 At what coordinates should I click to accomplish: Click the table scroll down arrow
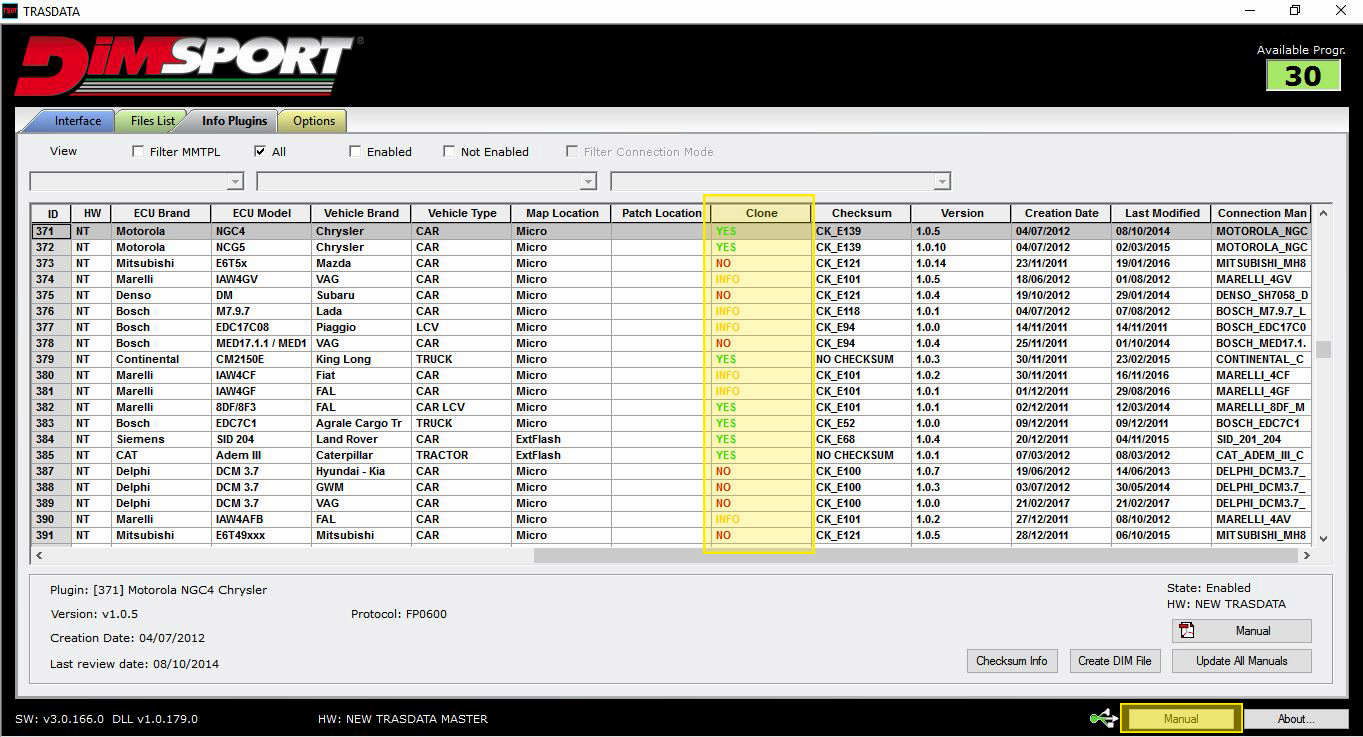point(1323,538)
